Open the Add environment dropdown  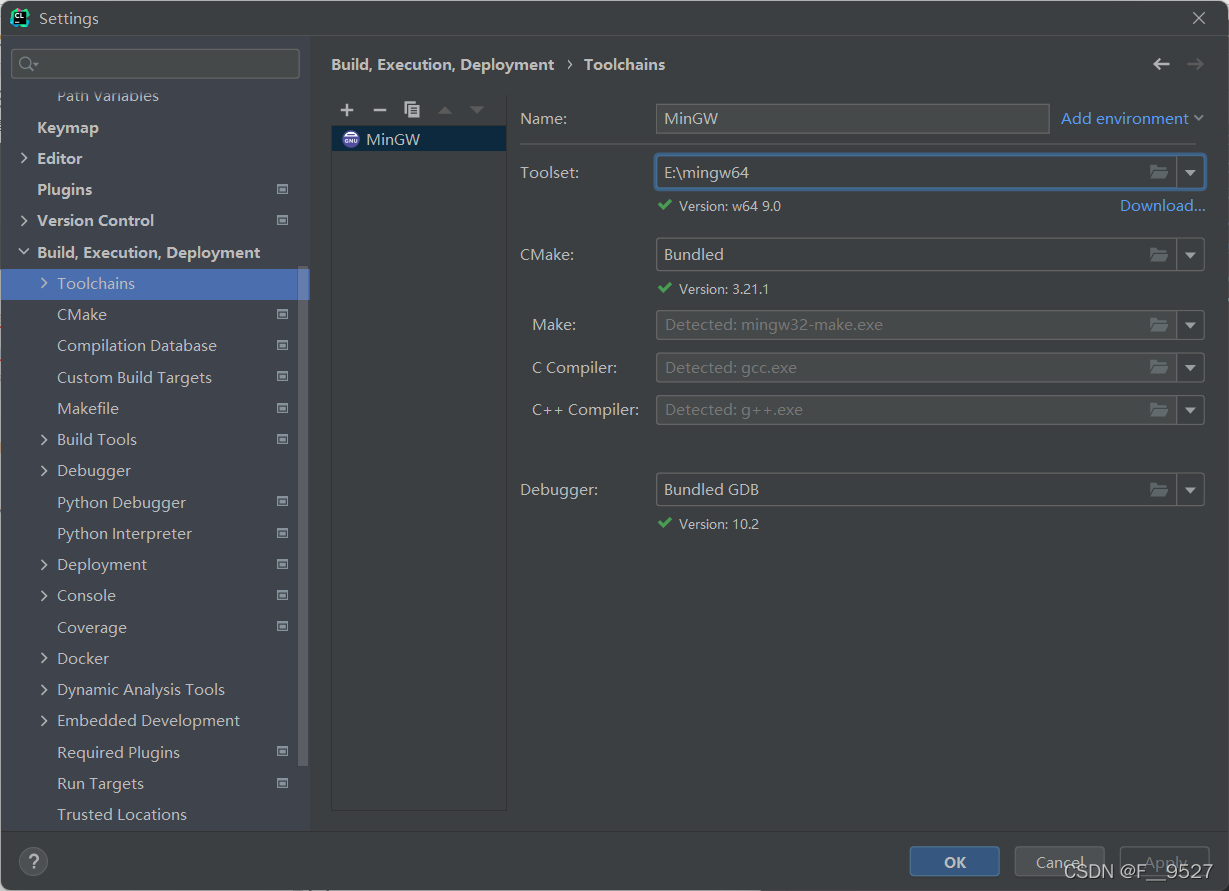point(1132,118)
